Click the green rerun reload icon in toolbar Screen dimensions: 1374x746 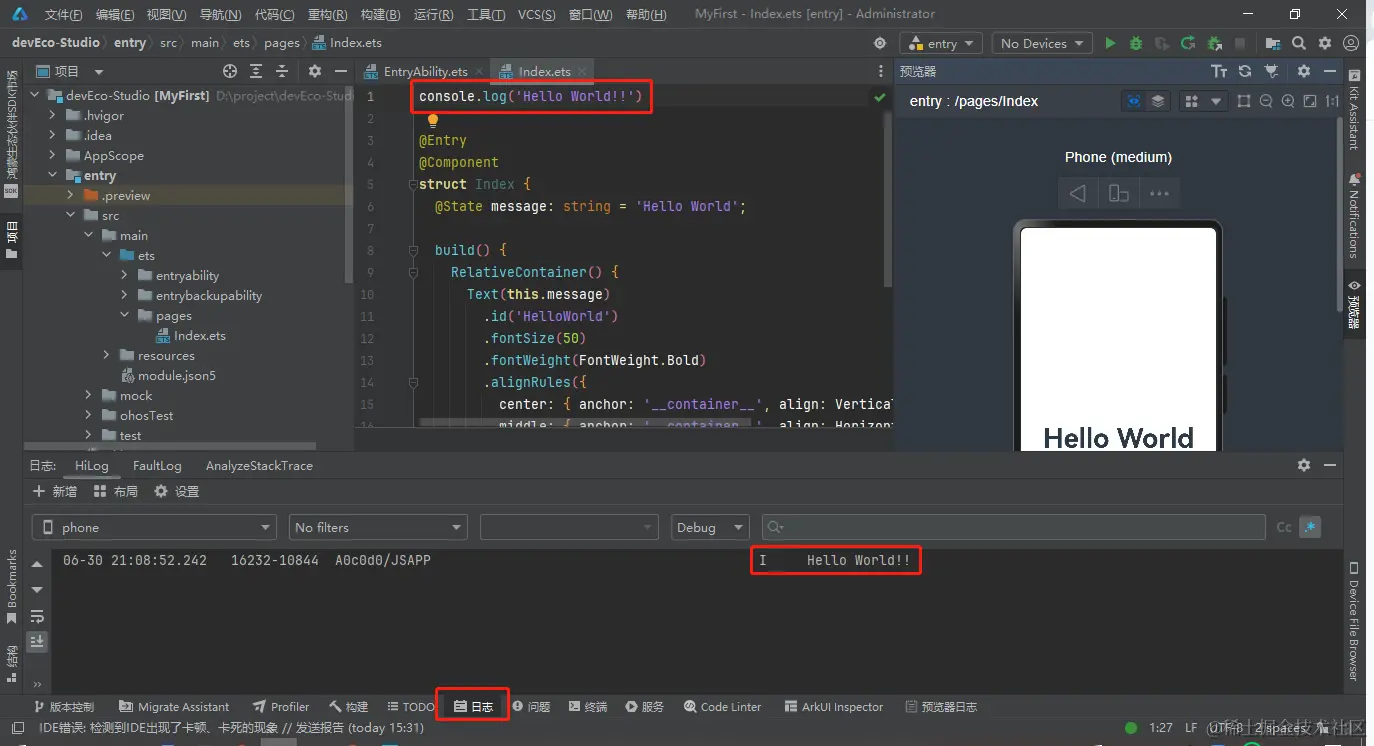pyautogui.click(x=1187, y=43)
